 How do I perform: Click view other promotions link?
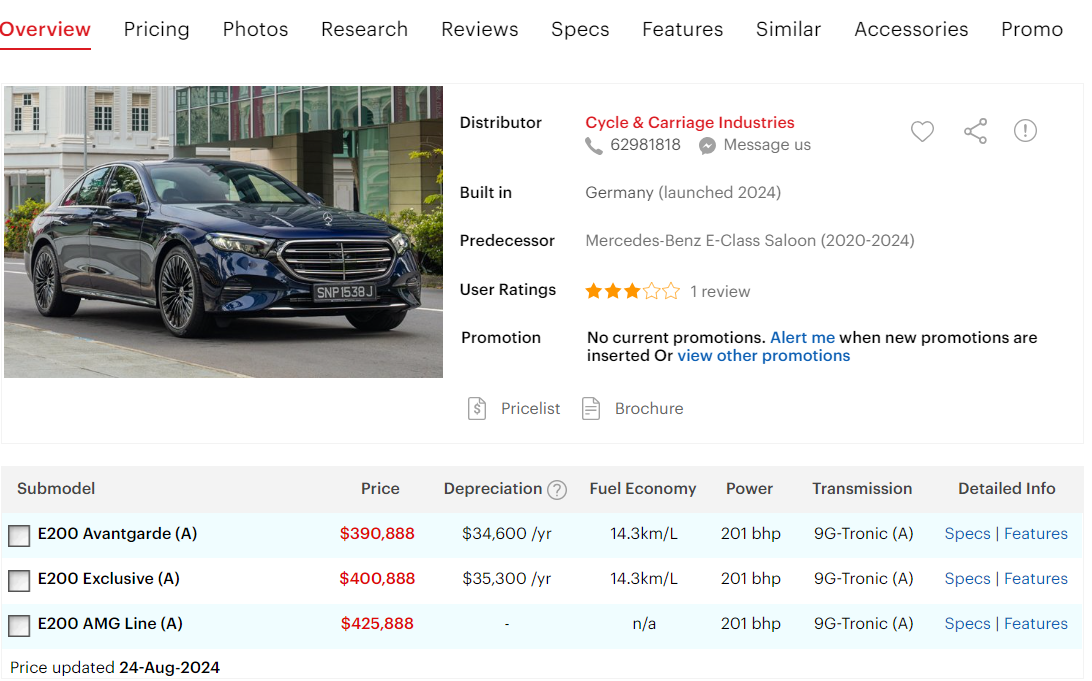(x=763, y=356)
